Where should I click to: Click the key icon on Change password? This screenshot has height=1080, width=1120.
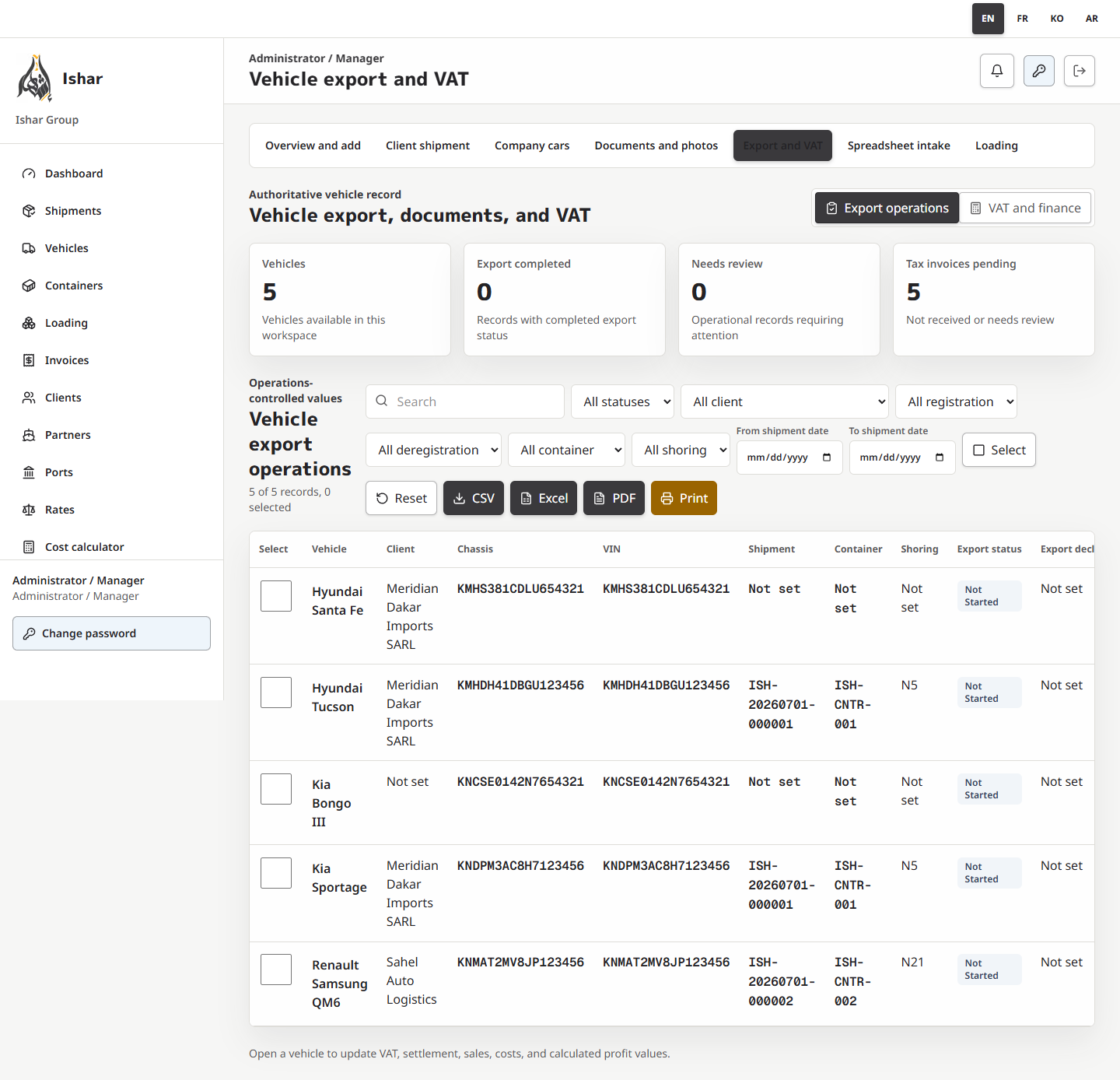pos(30,633)
